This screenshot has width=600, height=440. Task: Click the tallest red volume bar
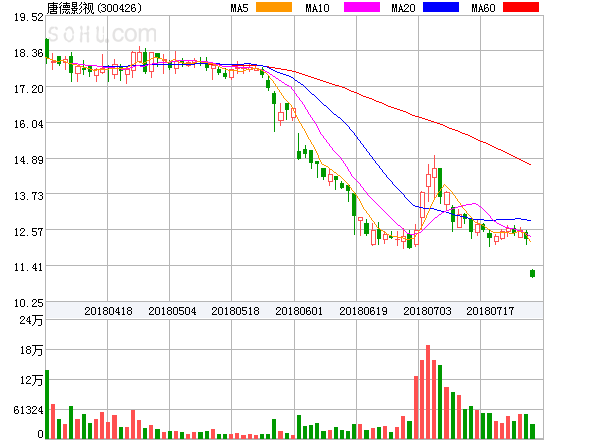click(428, 392)
